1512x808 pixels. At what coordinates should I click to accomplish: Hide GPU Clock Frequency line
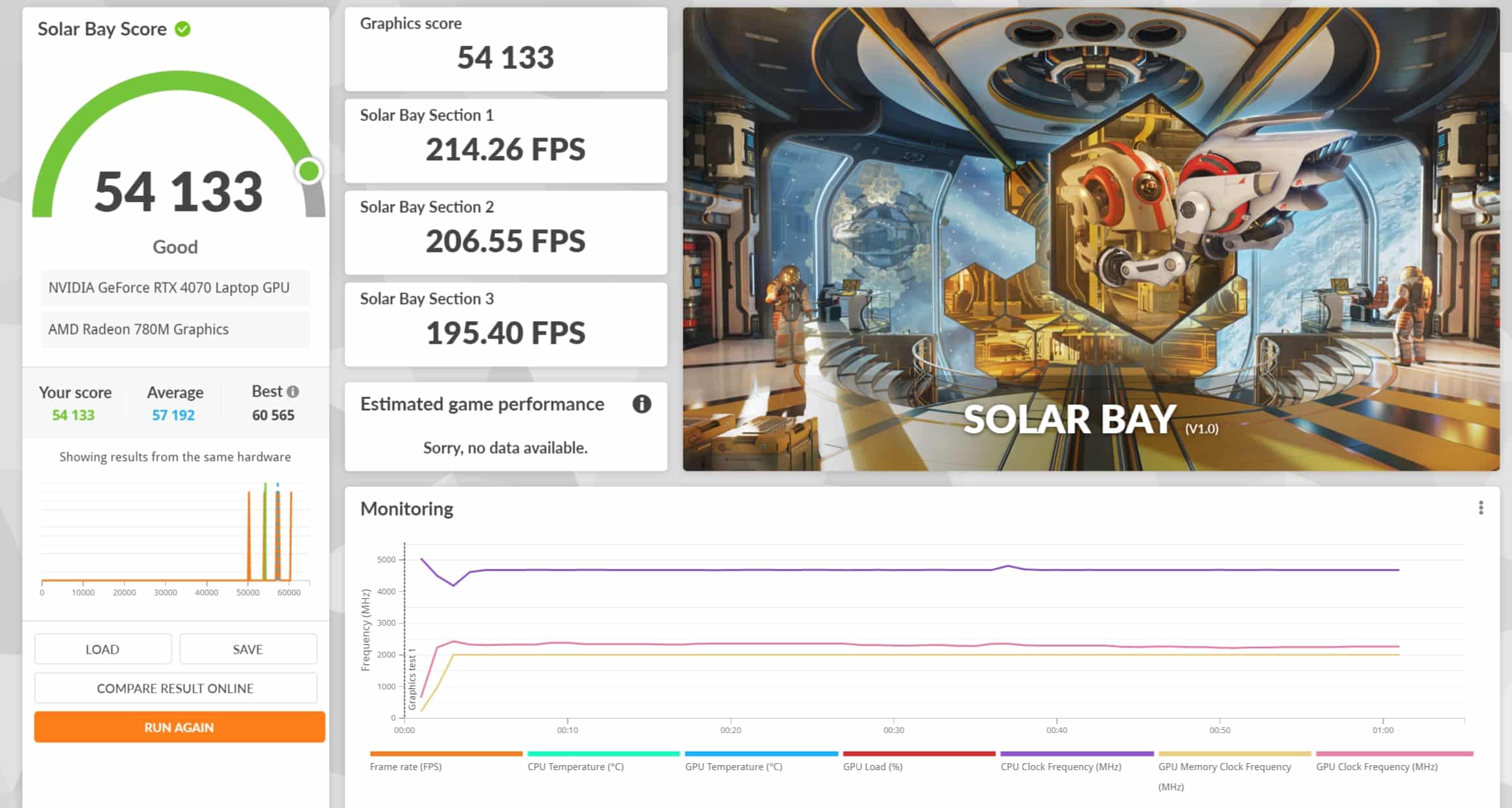(x=1376, y=766)
